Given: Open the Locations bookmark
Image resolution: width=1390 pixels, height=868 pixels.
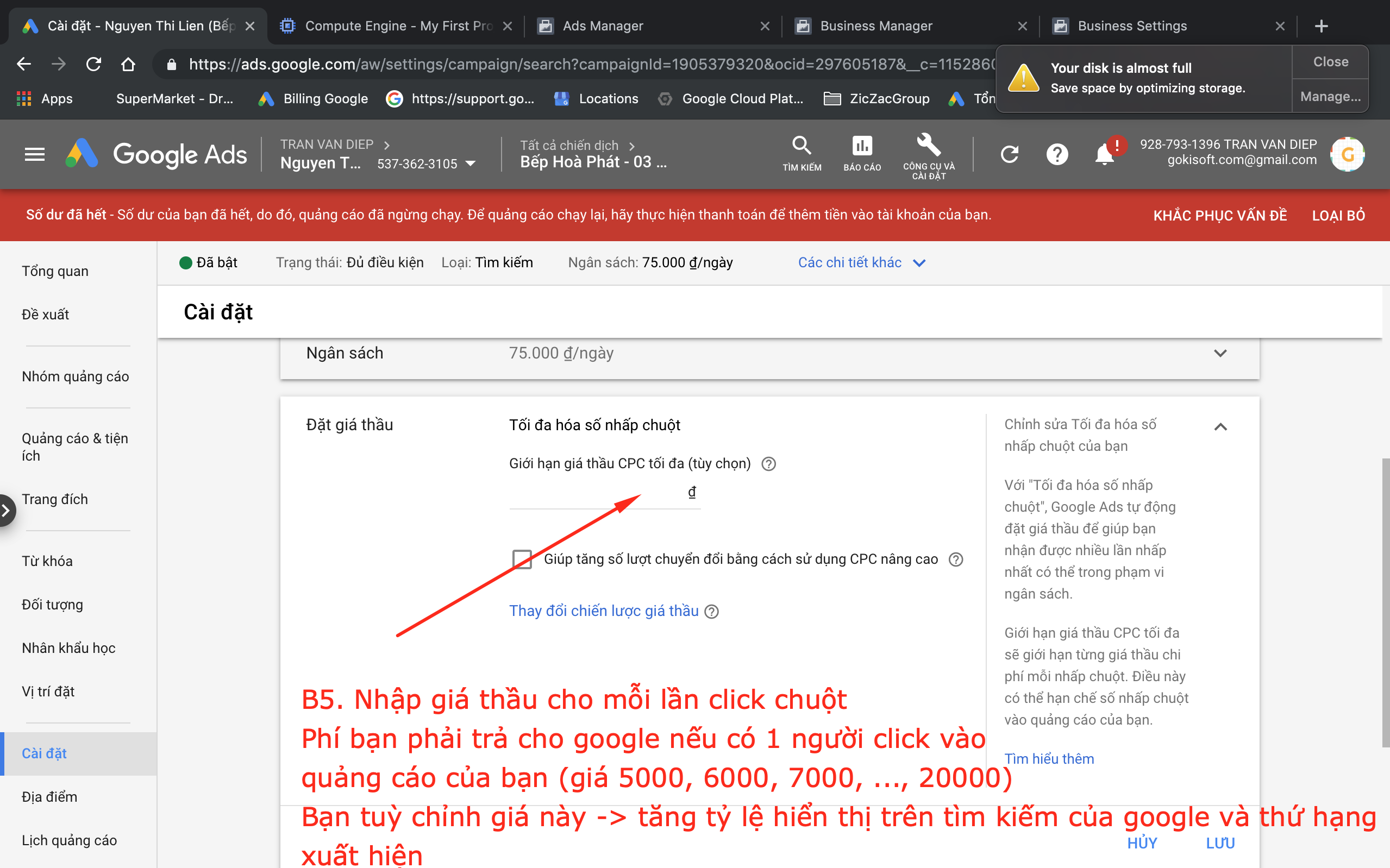Looking at the screenshot, I should [597, 99].
